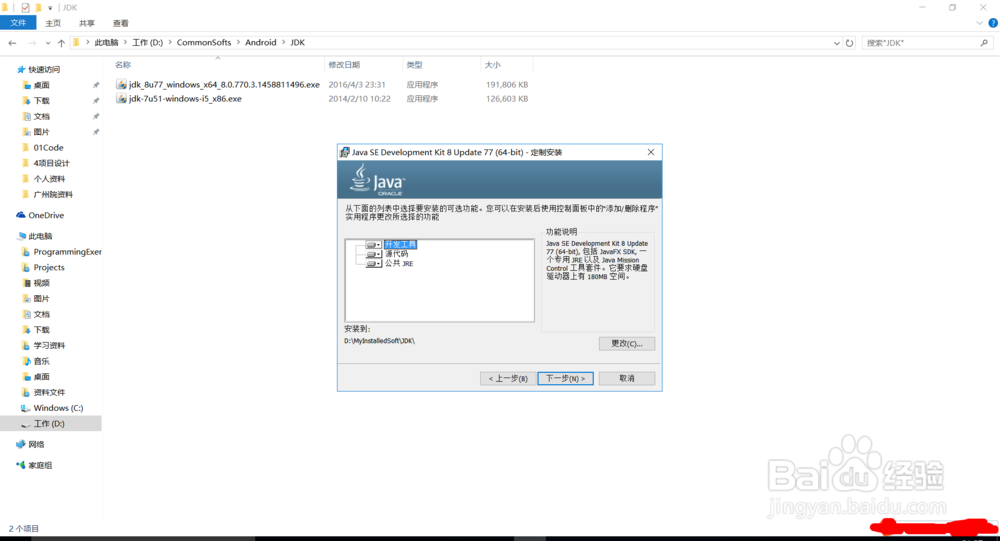Select 家庭组 in navigation pane
The height and width of the screenshot is (541, 1000).
tap(40, 466)
